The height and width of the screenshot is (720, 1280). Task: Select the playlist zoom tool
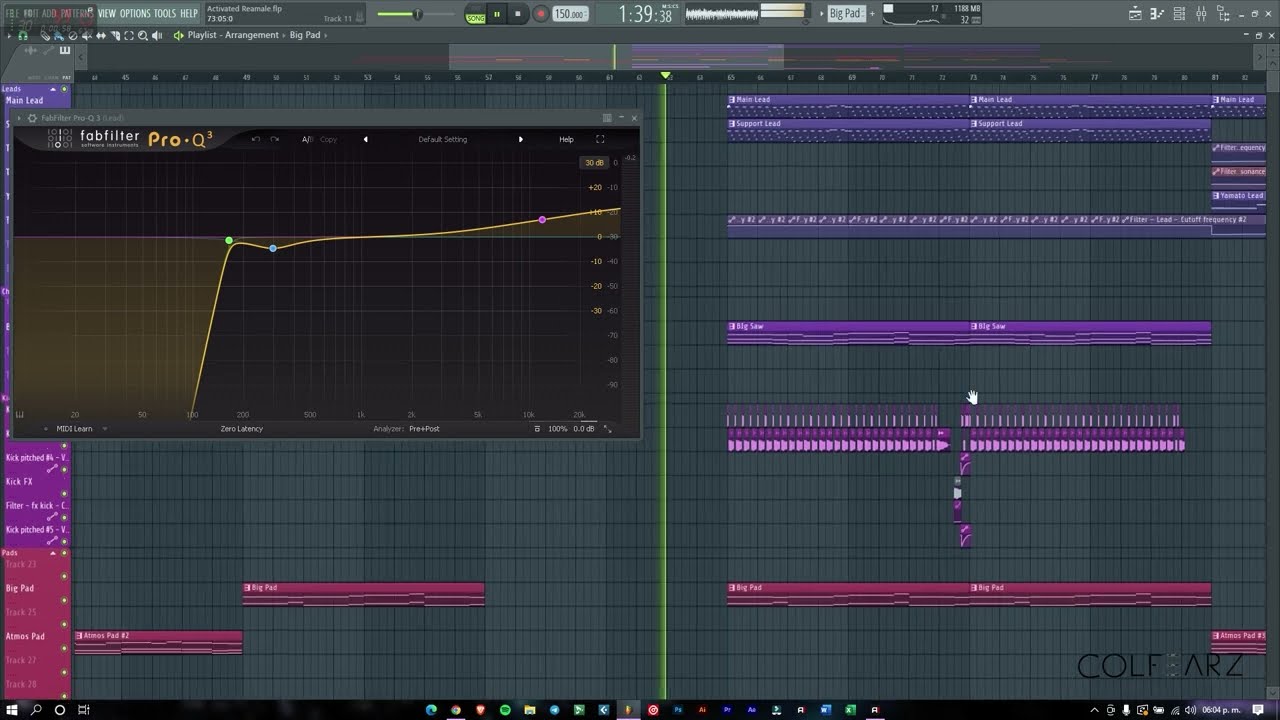click(x=143, y=35)
